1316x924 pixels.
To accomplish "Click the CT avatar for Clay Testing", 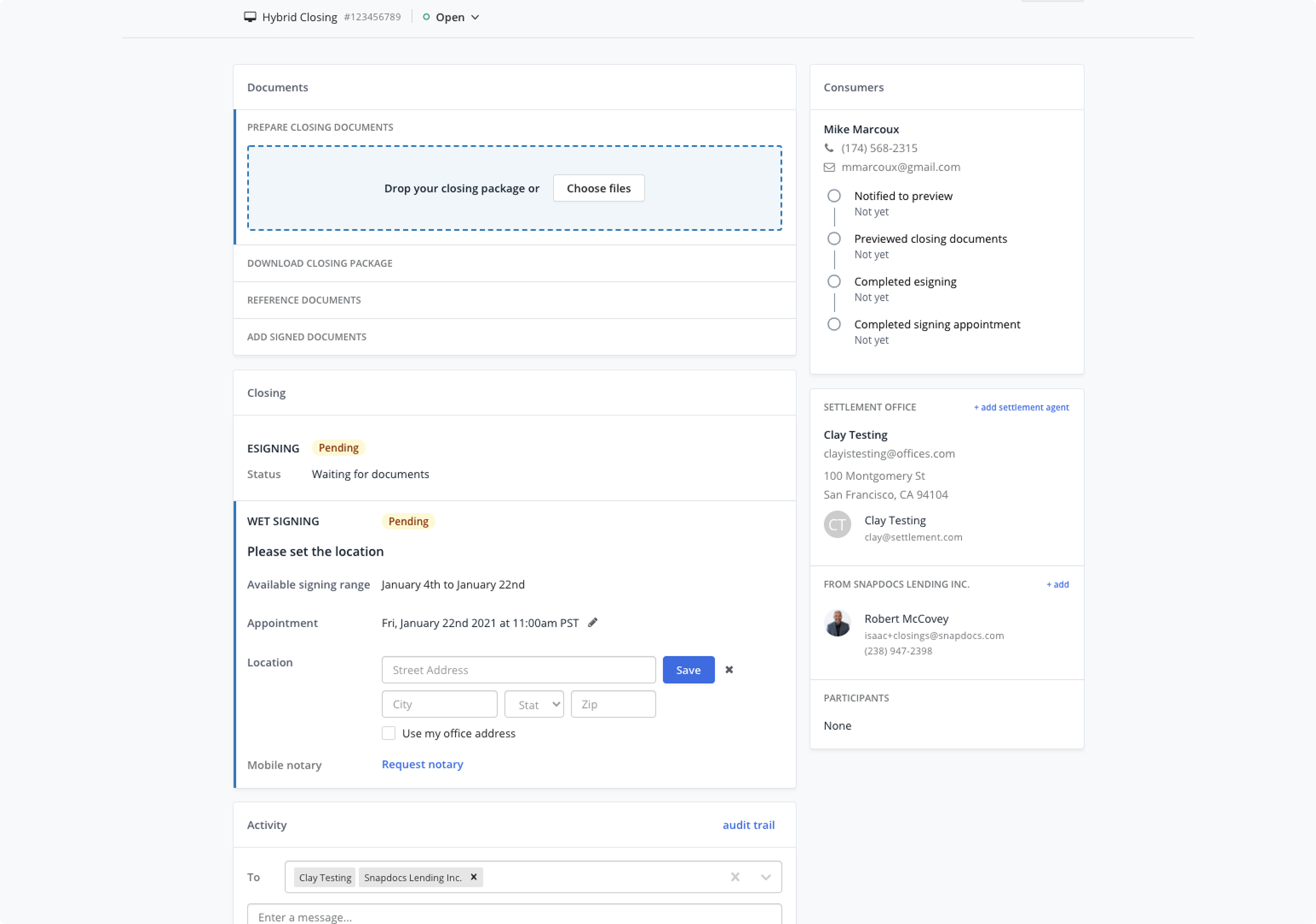I will pos(837,524).
